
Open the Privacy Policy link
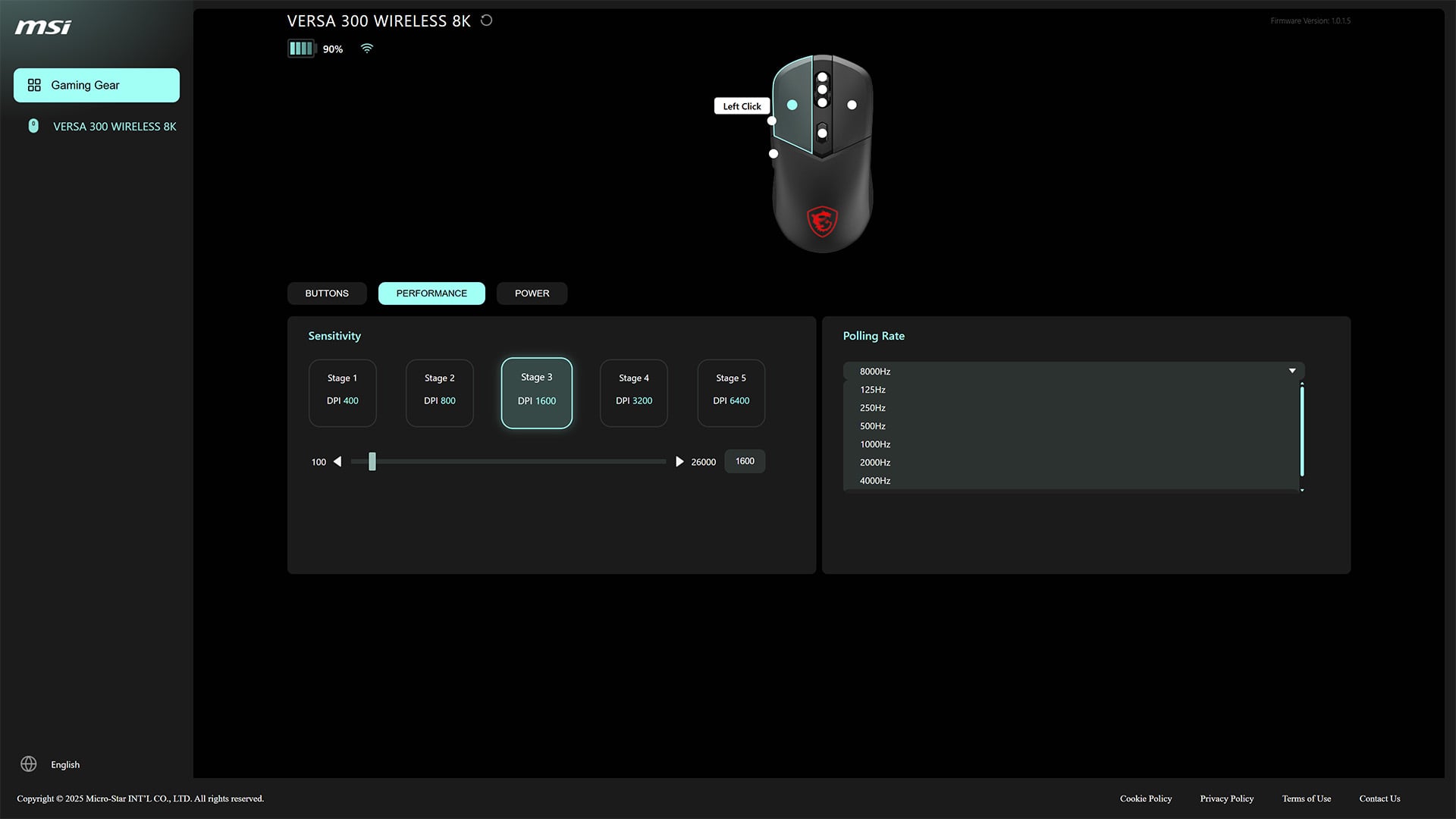[1226, 799]
